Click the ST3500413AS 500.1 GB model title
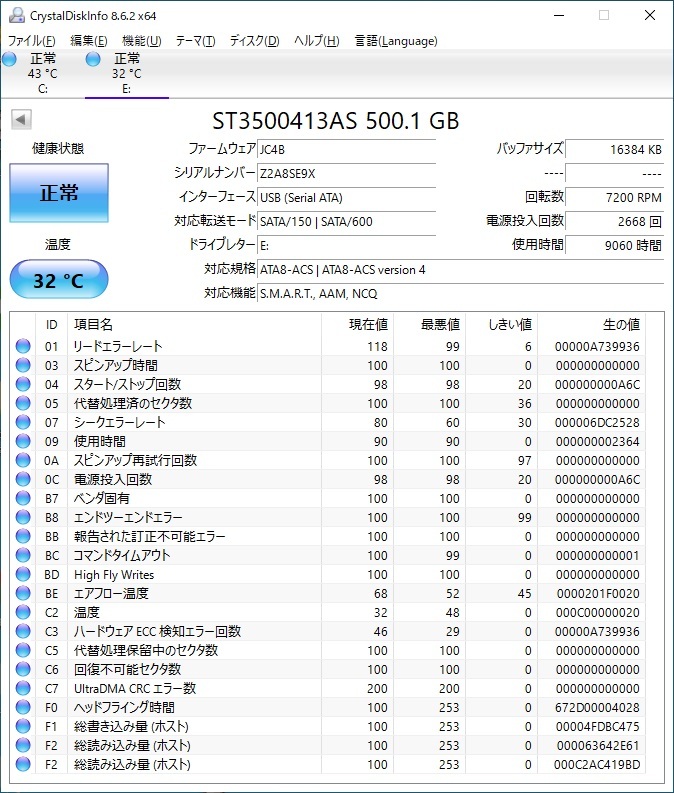The width and height of the screenshot is (674, 793). (336, 121)
